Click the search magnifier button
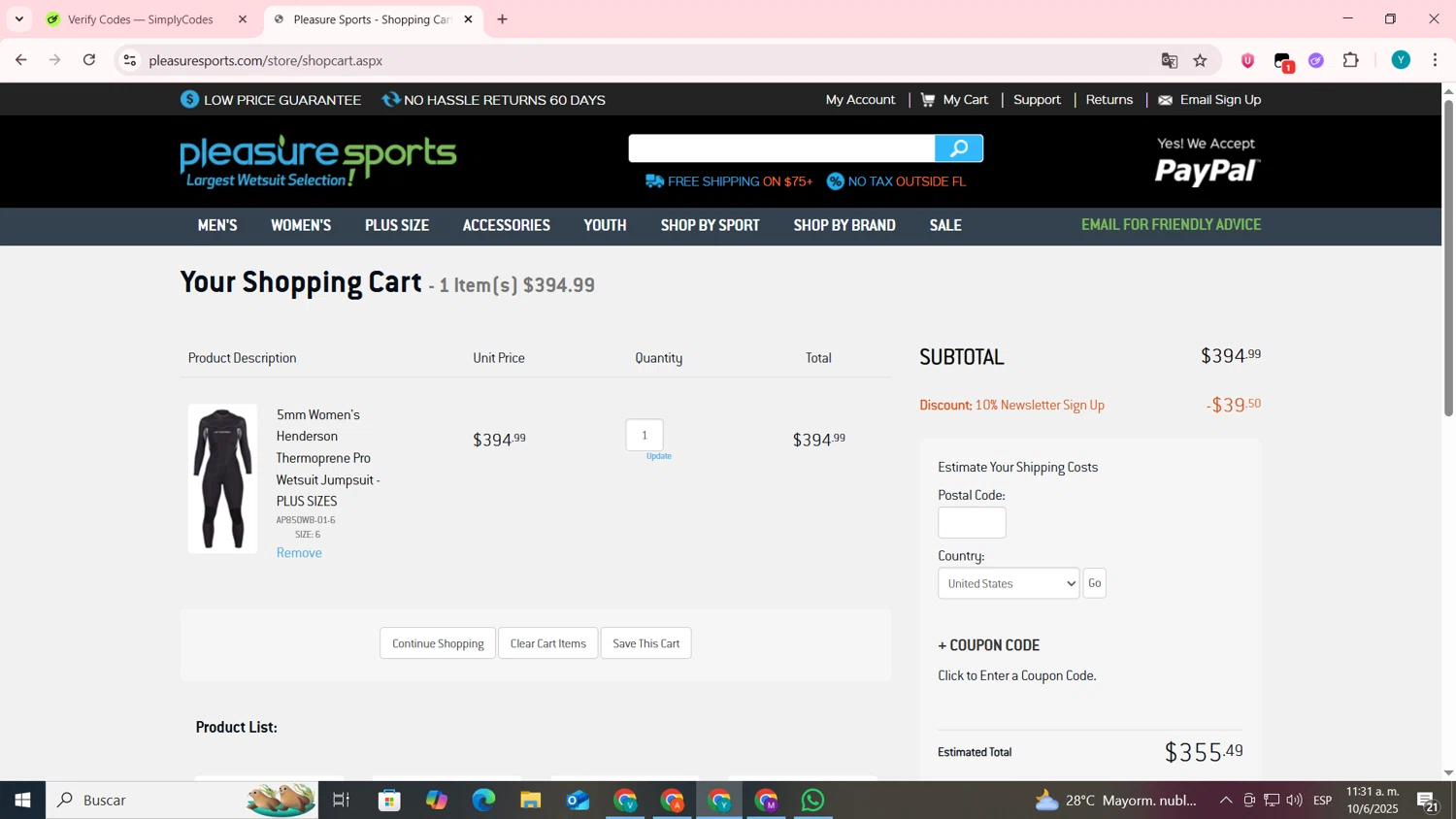 click(959, 148)
